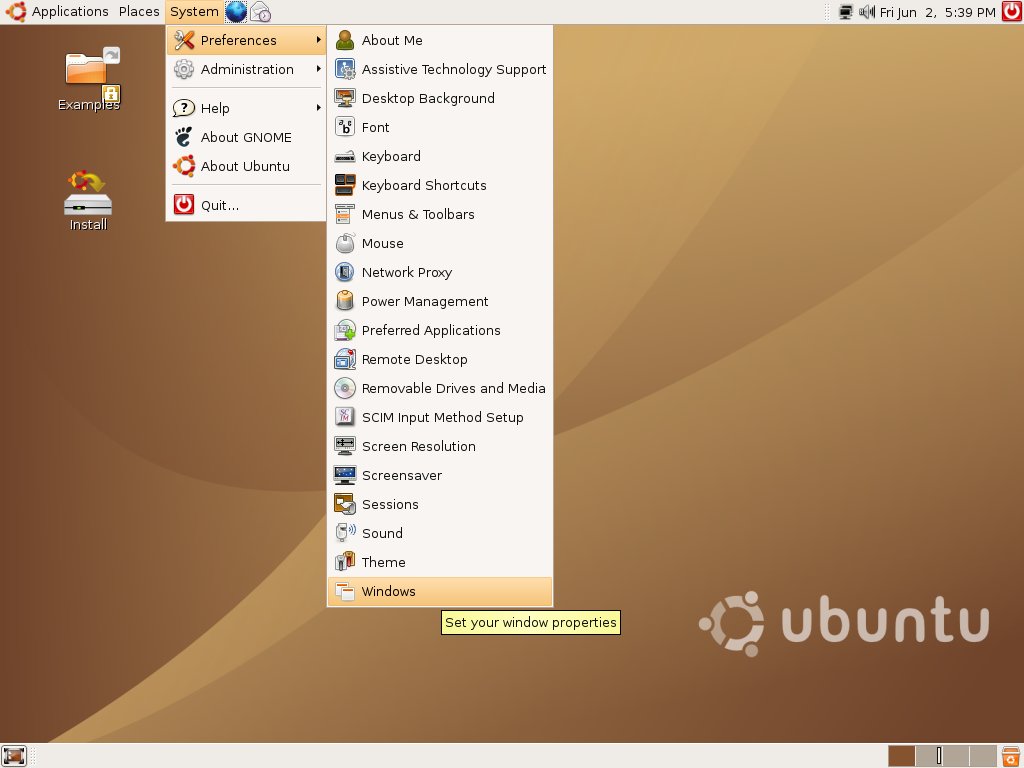Choose Quit... from the System menu
This screenshot has height=768, width=1024.
coord(246,205)
